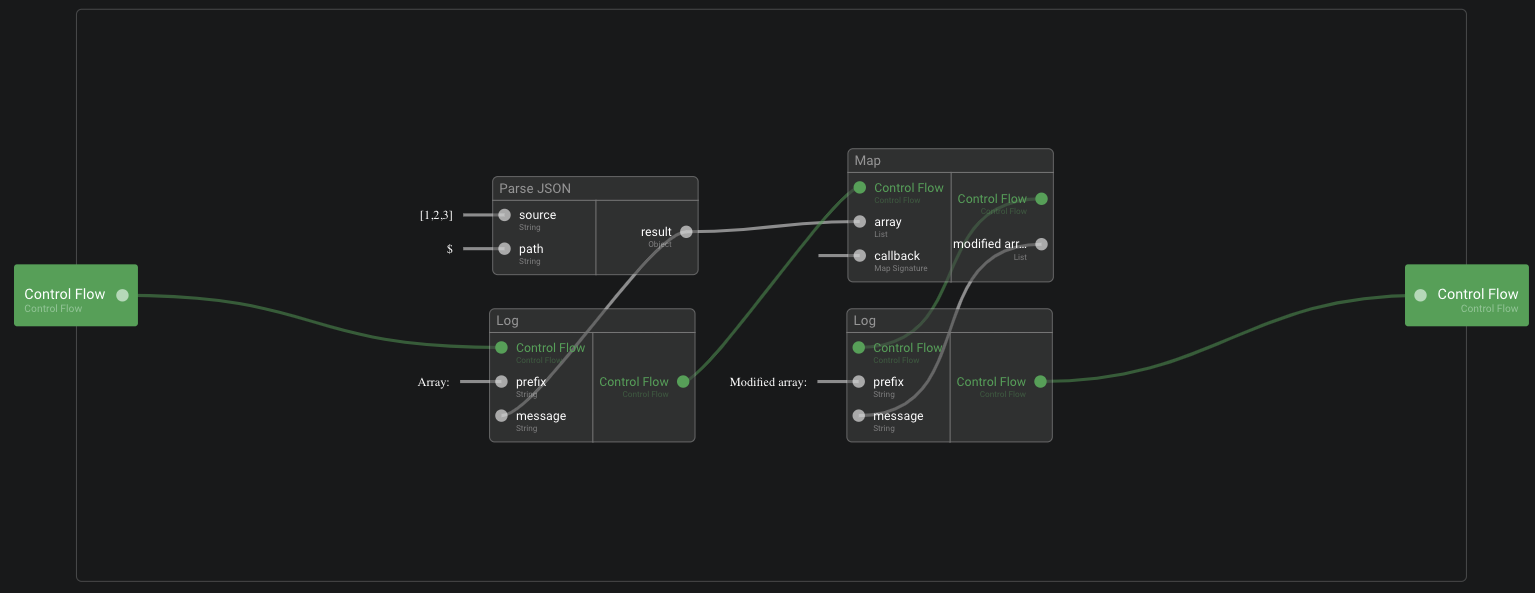
Task: Click the 'Modified array:' prefix value
Action: (768, 382)
